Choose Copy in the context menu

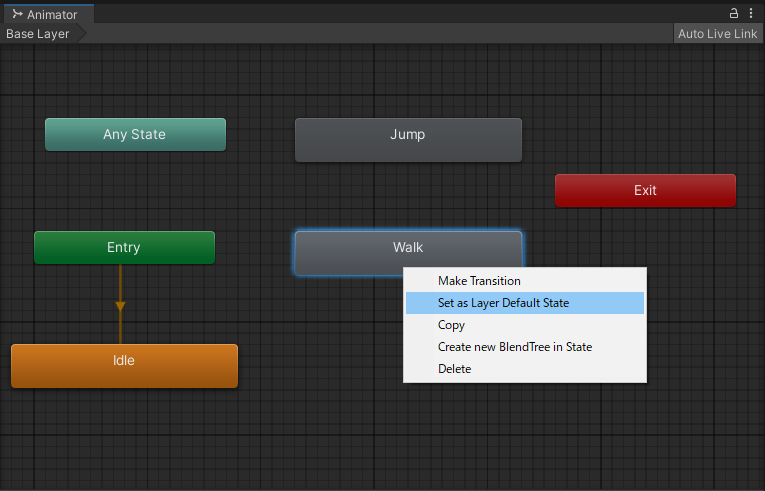pos(524,325)
